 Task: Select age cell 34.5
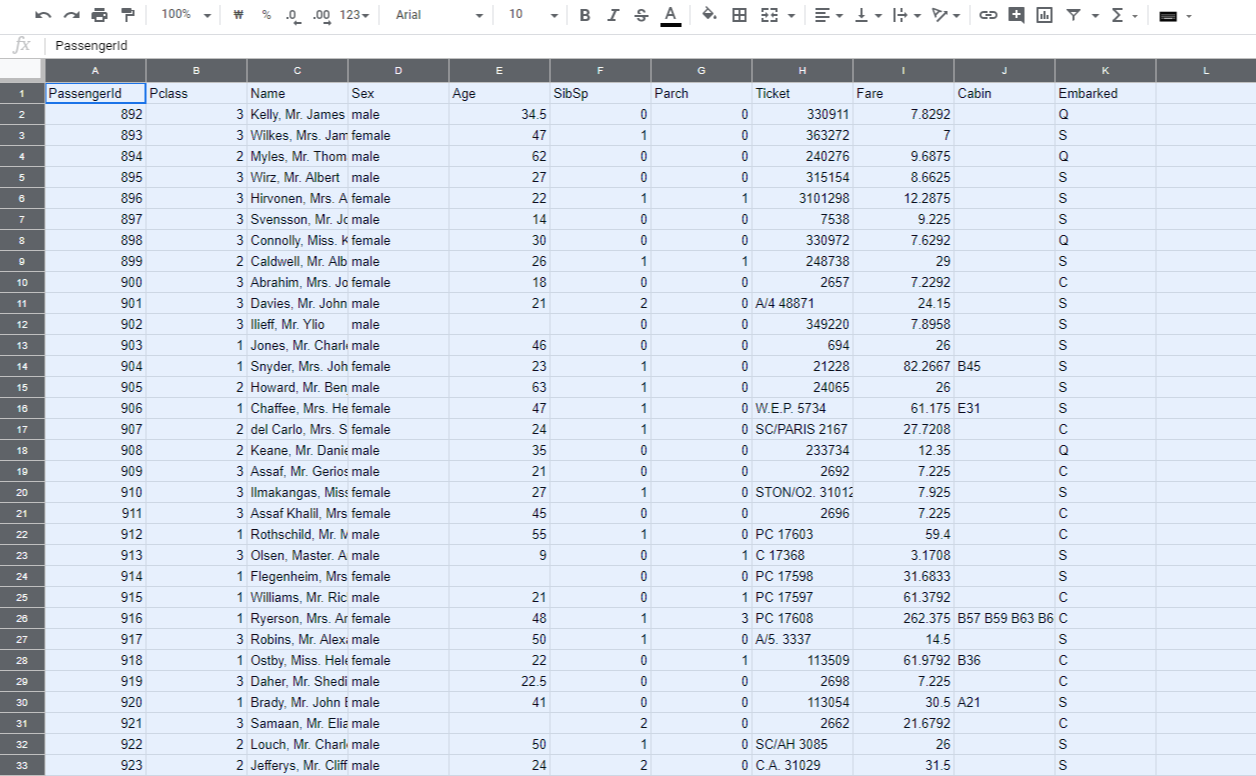tap(499, 114)
